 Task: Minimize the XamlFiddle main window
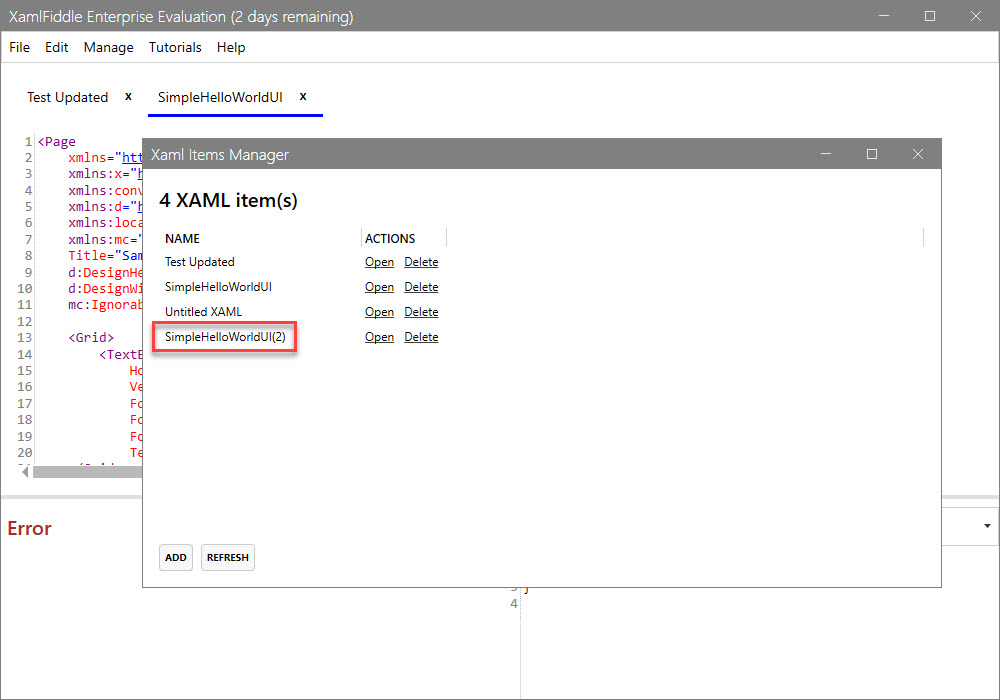click(x=884, y=16)
